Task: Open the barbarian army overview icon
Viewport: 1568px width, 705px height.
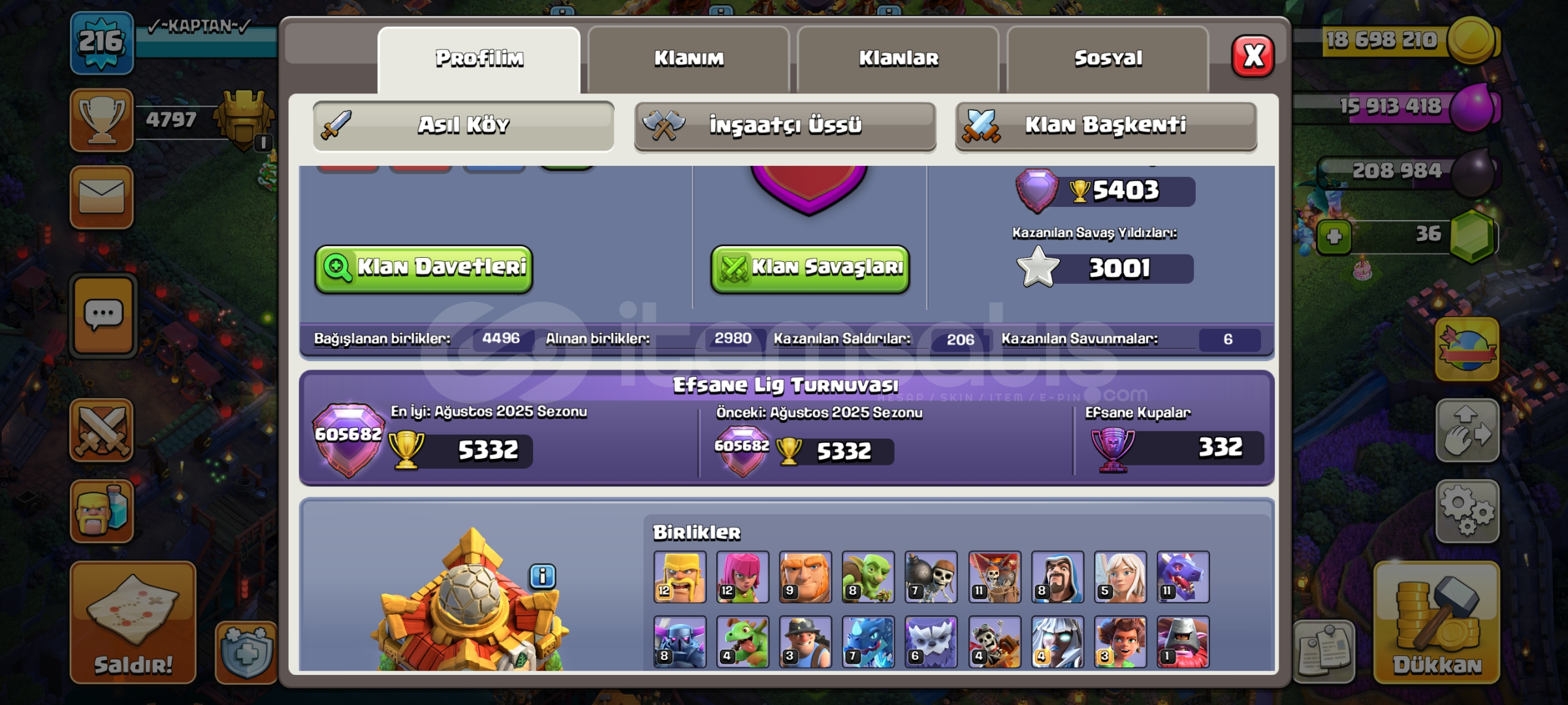Action: click(x=101, y=511)
